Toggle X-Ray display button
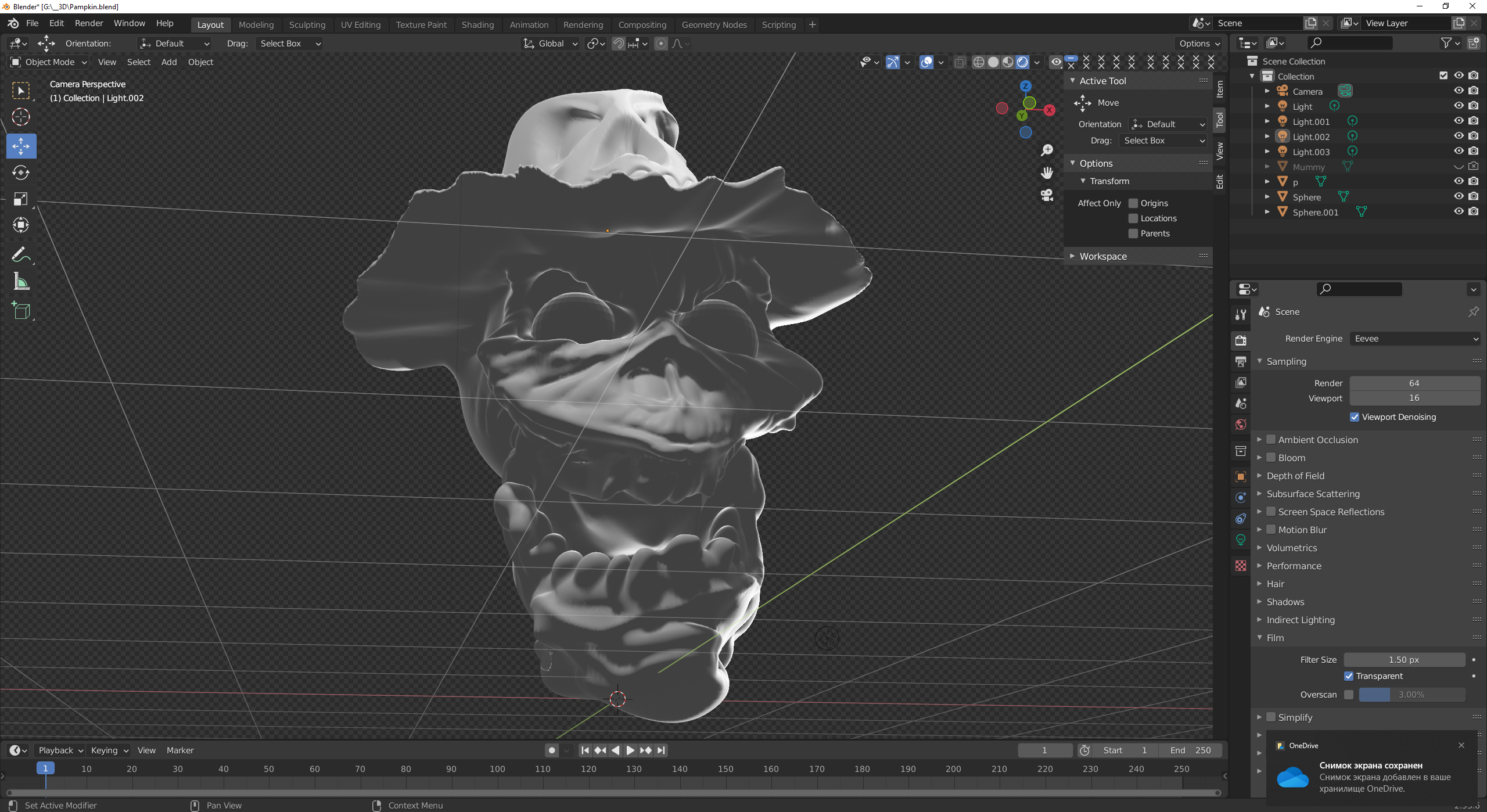 960,62
